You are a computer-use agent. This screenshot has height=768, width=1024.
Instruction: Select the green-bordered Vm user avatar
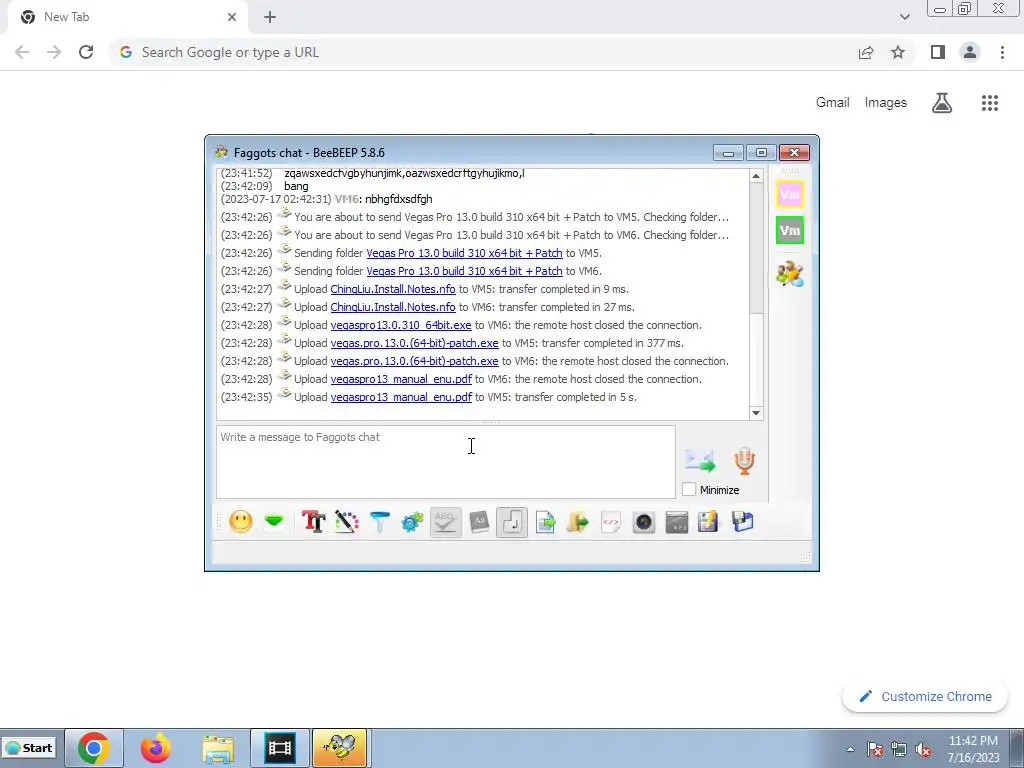coord(790,230)
